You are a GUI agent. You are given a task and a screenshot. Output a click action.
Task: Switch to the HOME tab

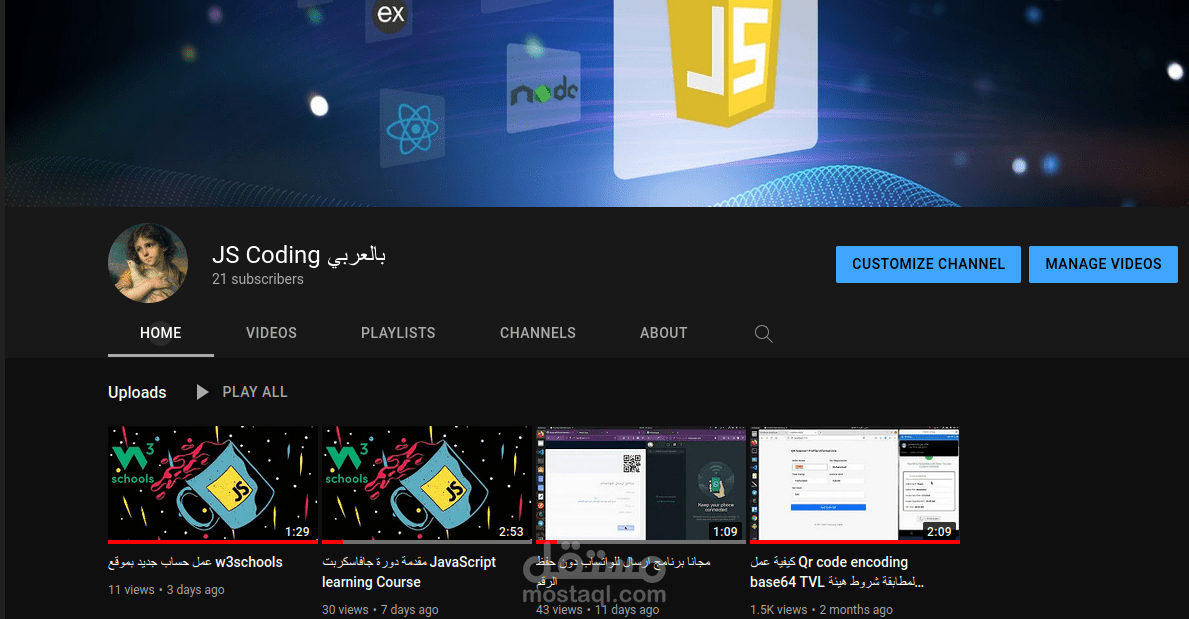pos(161,333)
